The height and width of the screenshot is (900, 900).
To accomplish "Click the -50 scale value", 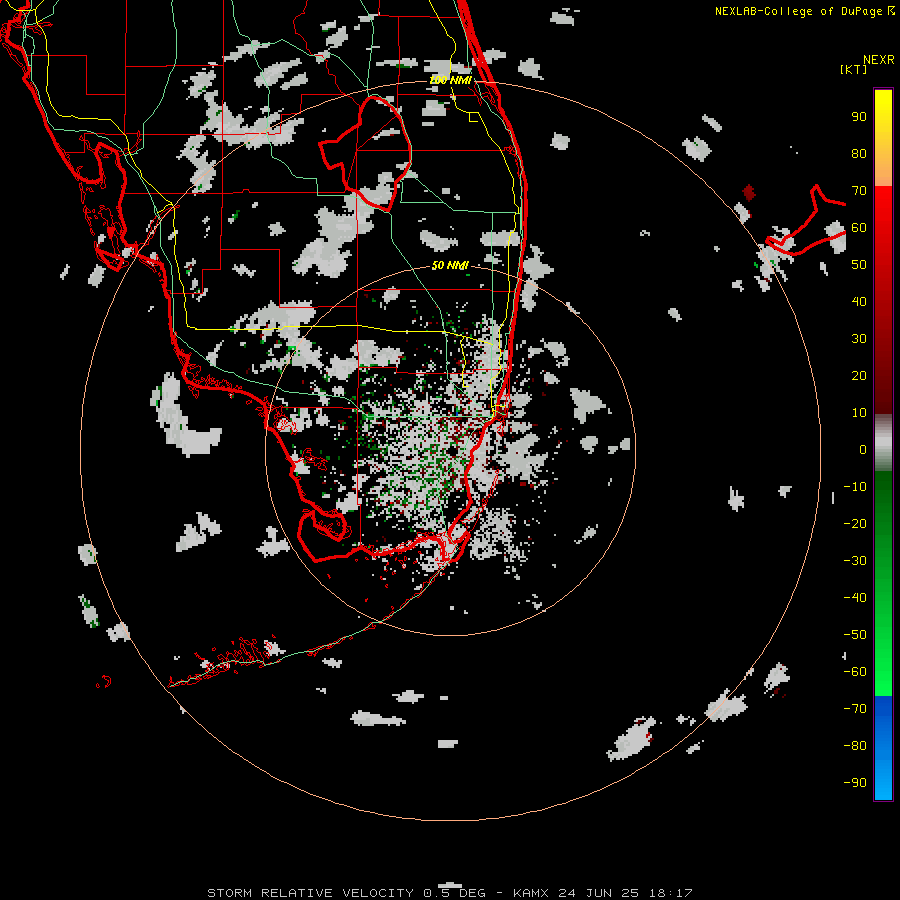I will (x=855, y=635).
